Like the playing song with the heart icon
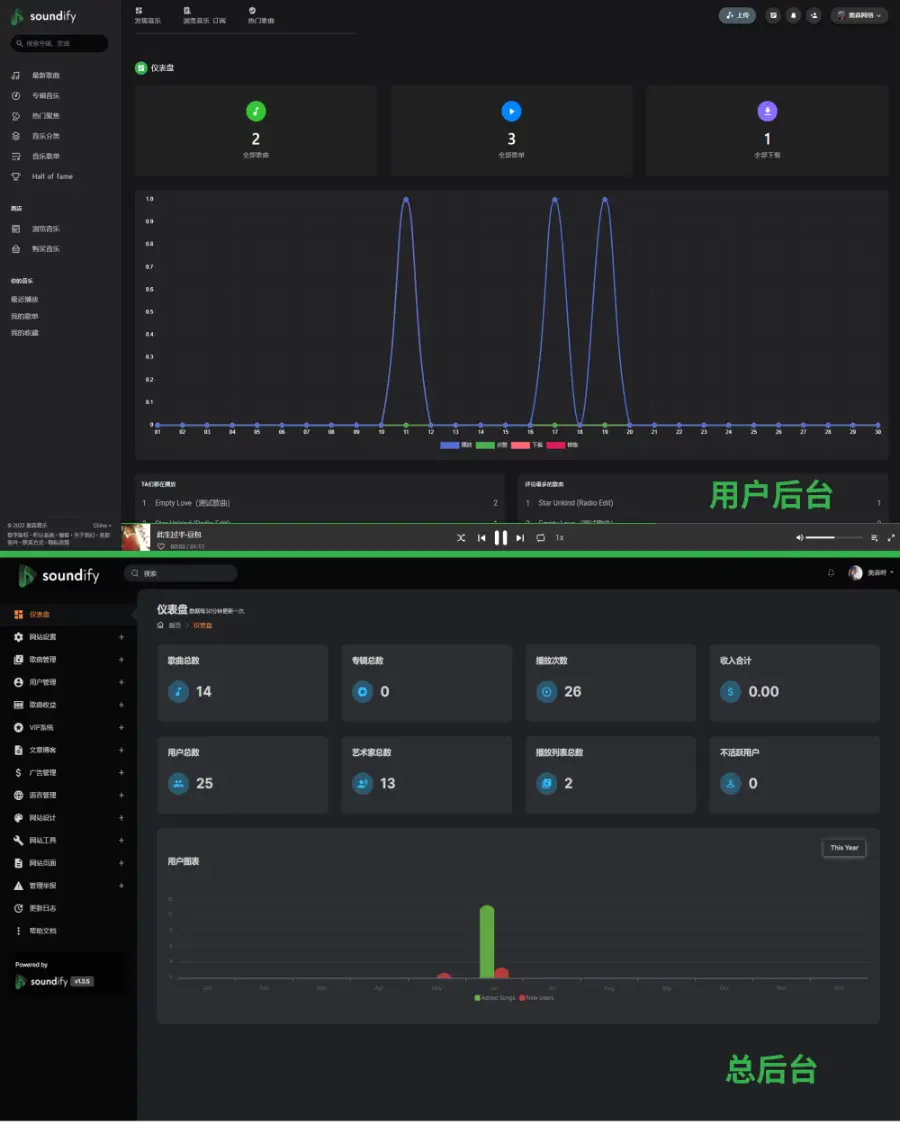Viewport: 900px width, 1125px height. 161,547
